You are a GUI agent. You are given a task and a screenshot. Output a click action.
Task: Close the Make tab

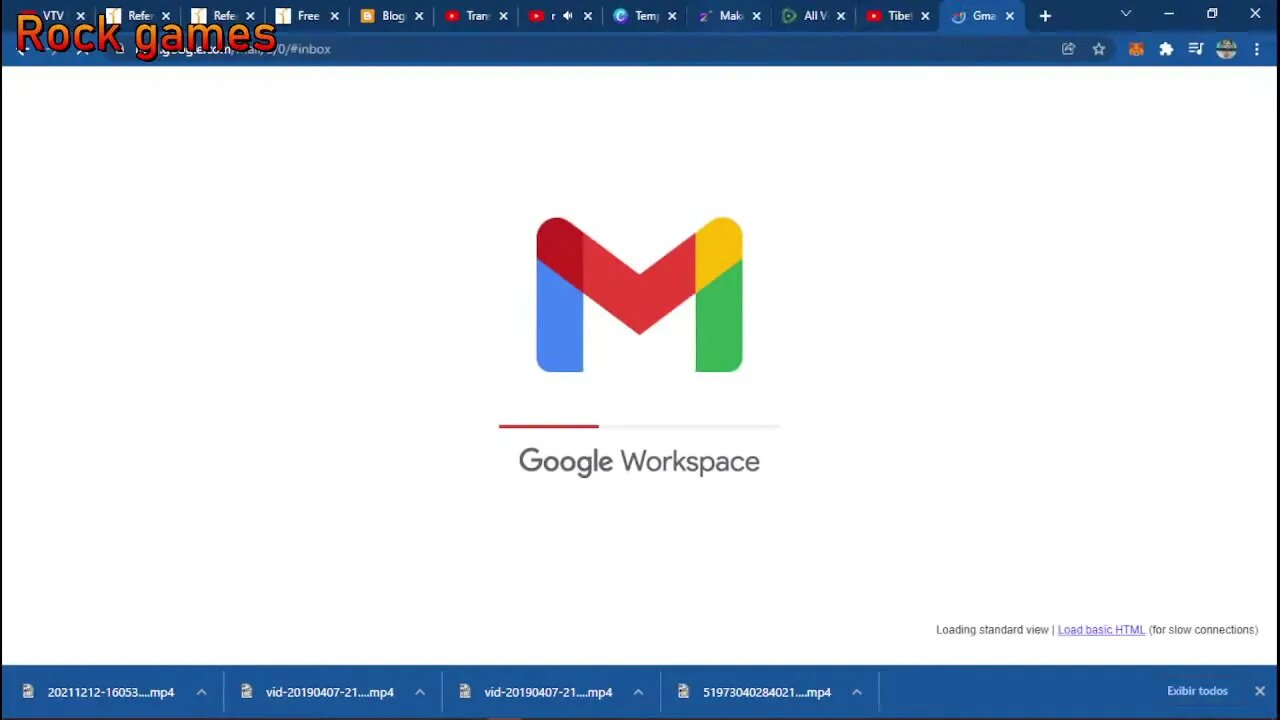756,16
